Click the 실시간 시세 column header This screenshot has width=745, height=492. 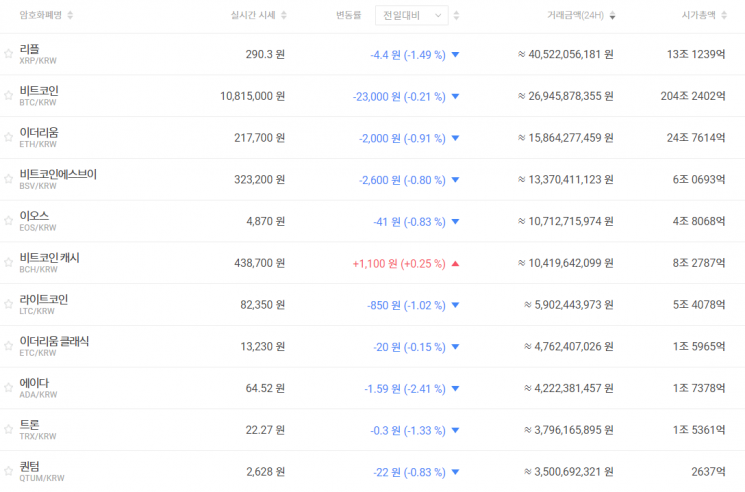[253, 15]
